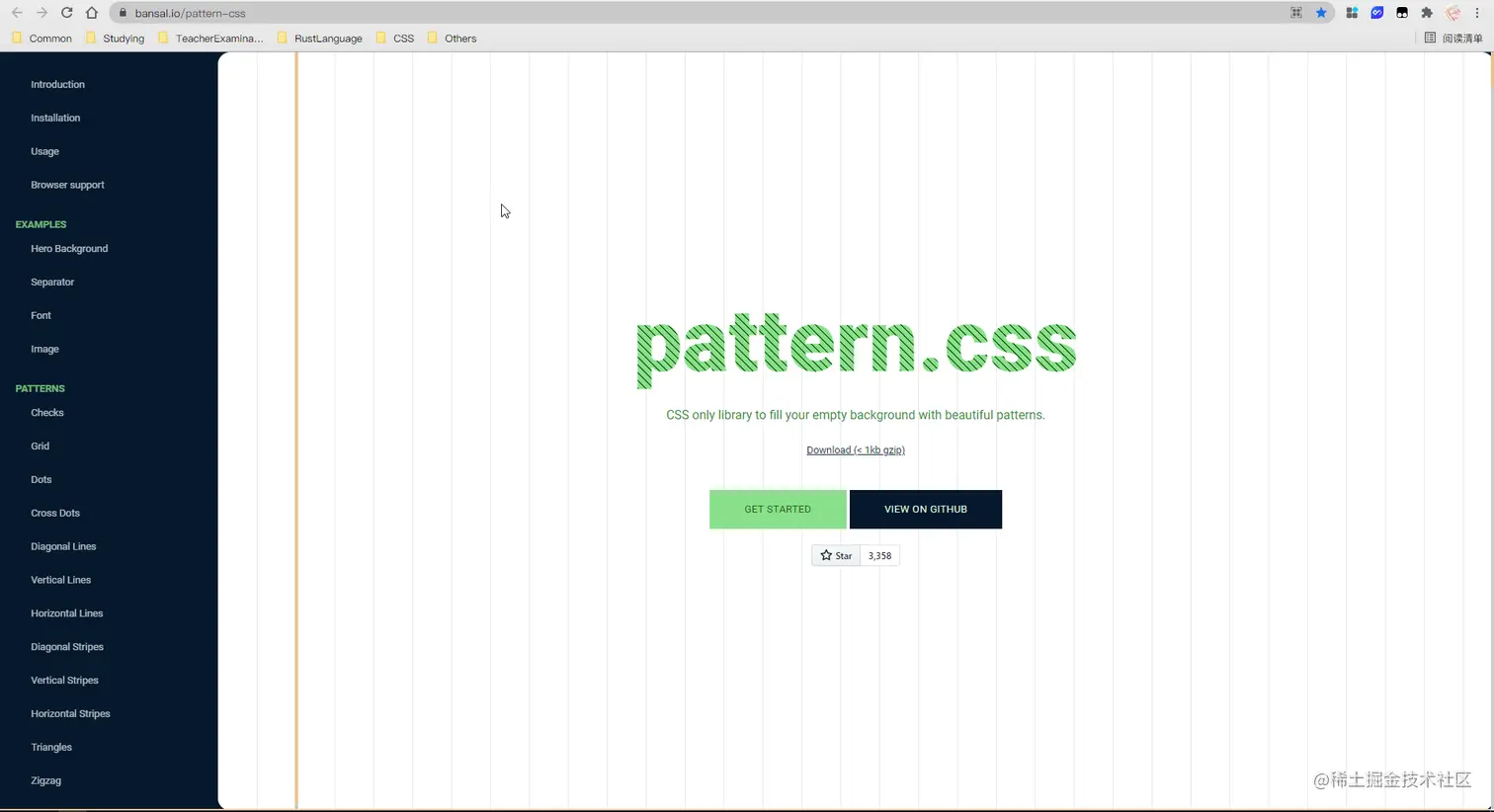Click the Download (< 1kb gzip) link
Screen dimensions: 1494x812
pyautogui.click(x=856, y=450)
